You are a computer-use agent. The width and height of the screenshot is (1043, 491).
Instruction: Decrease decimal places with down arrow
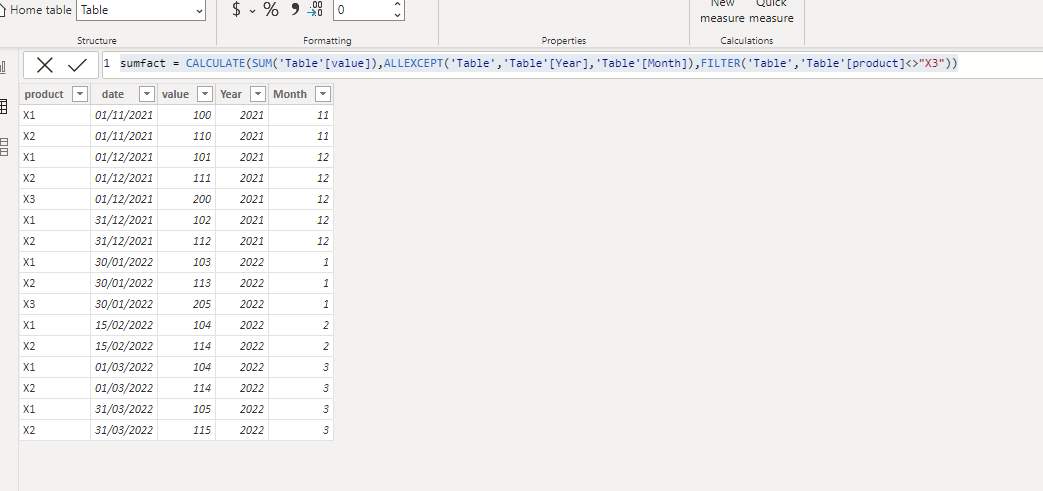click(x=397, y=15)
